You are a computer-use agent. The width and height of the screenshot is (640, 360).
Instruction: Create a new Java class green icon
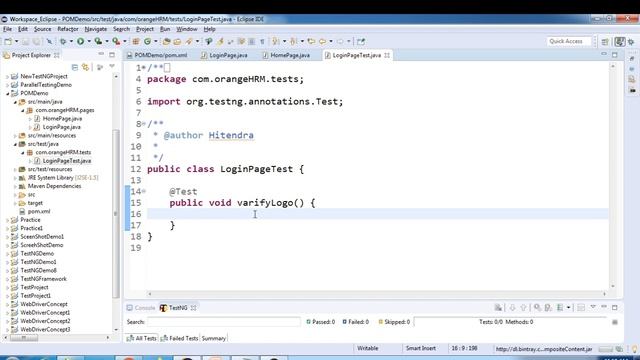click(x=147, y=41)
